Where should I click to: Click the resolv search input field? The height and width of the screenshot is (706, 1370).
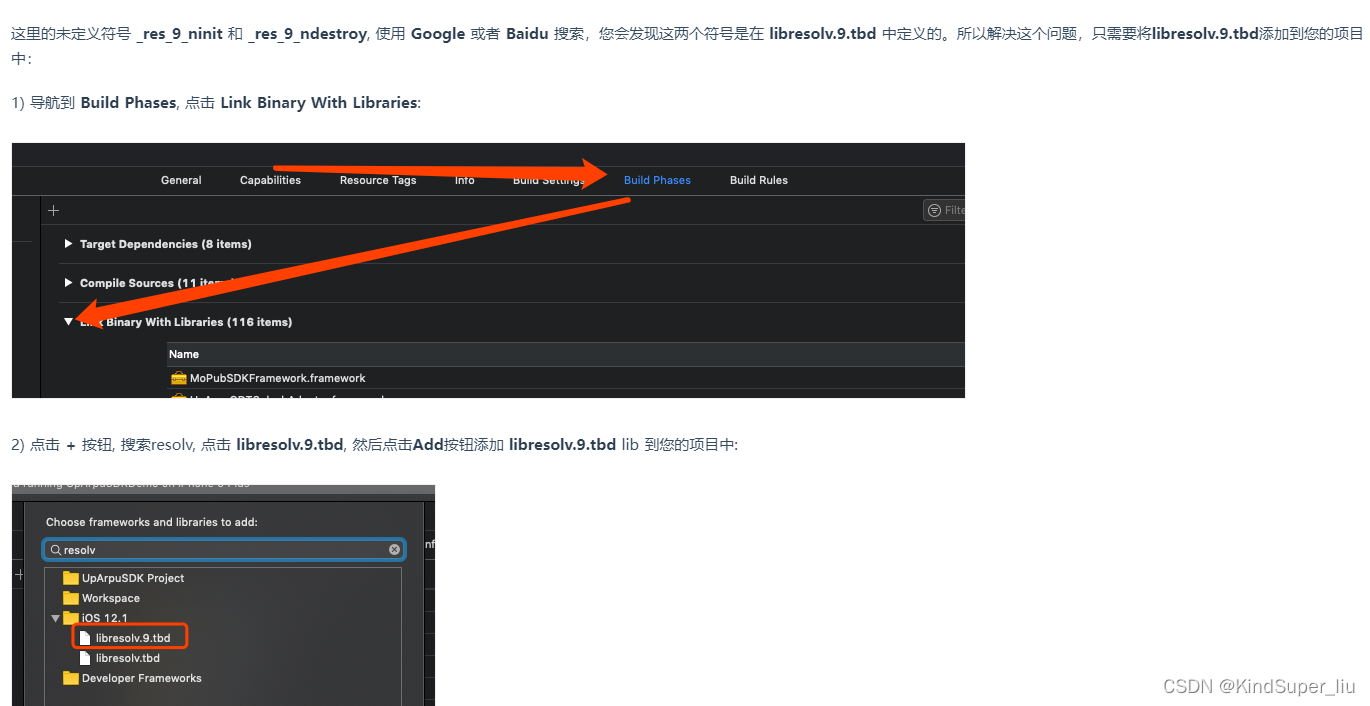225,550
